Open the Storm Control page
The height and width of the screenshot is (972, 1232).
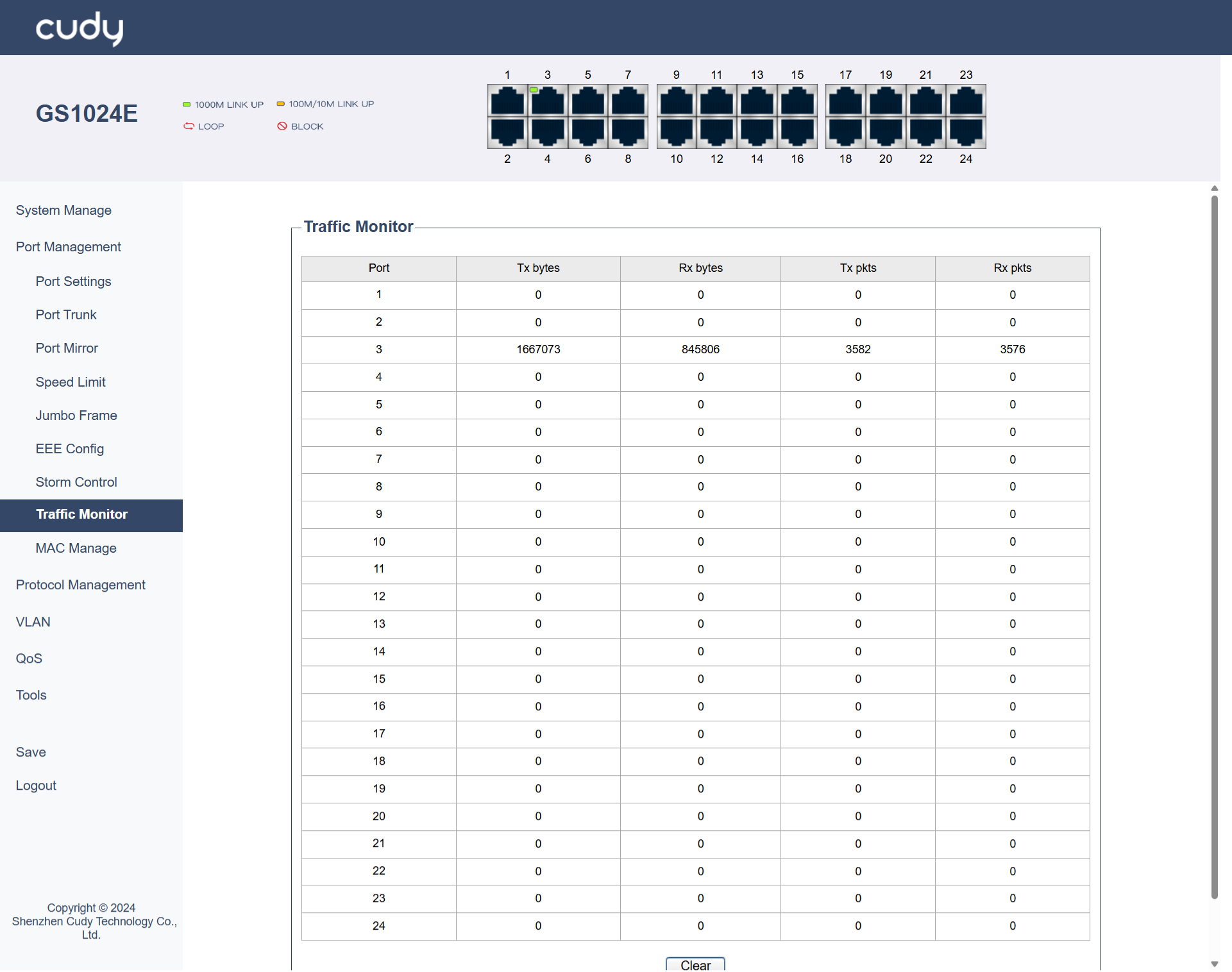[x=76, y=482]
